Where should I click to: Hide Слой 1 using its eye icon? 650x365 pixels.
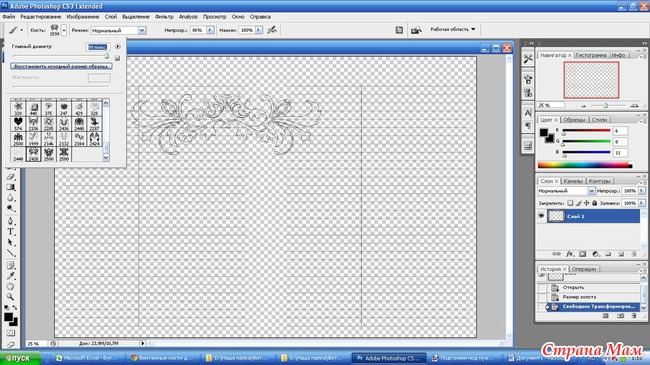[x=541, y=216]
